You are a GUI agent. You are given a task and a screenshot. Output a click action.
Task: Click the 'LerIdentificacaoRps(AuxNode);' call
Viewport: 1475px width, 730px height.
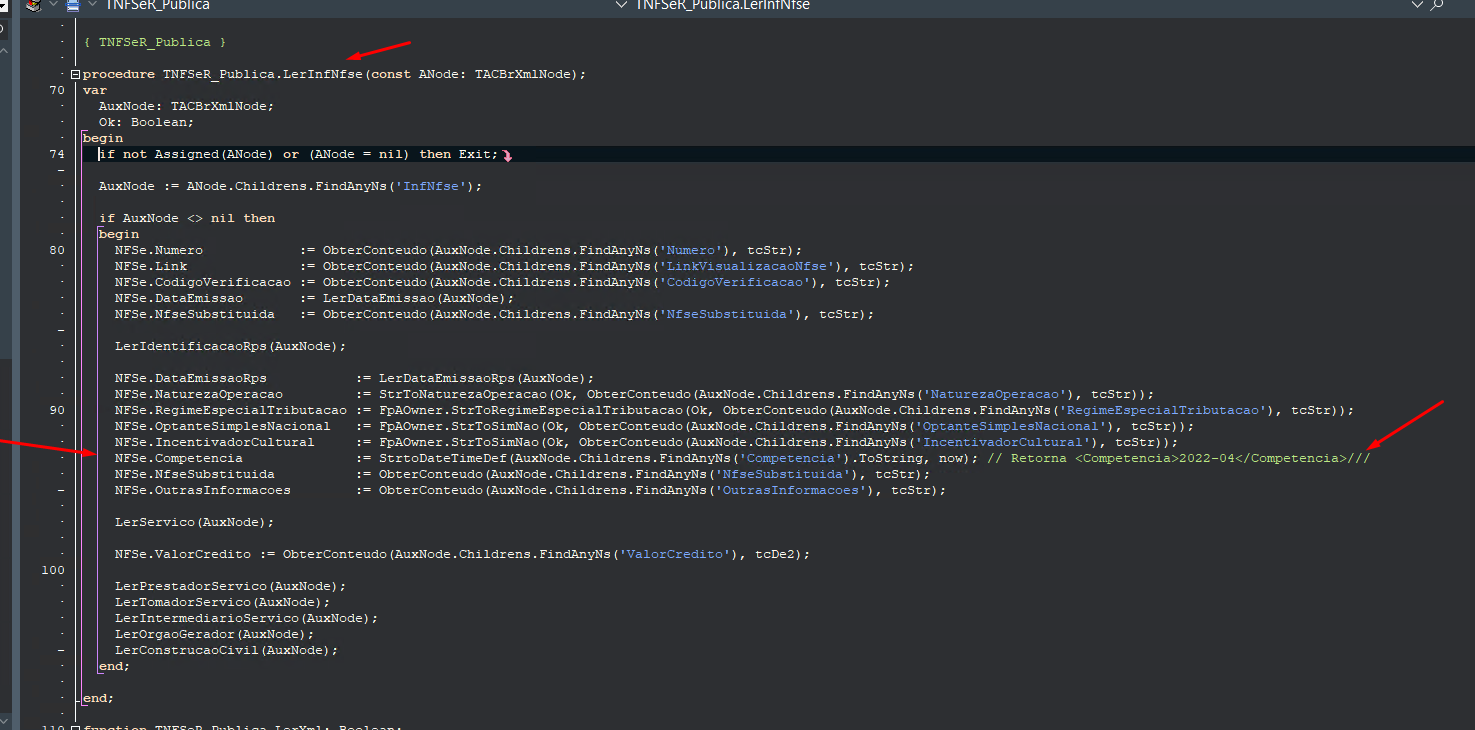230,346
